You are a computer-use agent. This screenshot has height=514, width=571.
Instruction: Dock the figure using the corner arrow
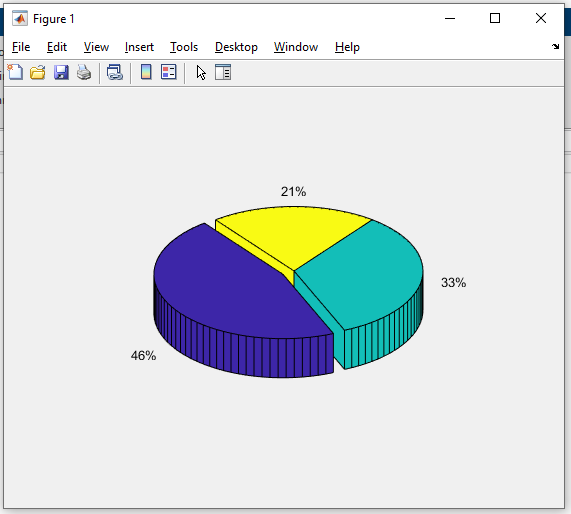[x=555, y=46]
